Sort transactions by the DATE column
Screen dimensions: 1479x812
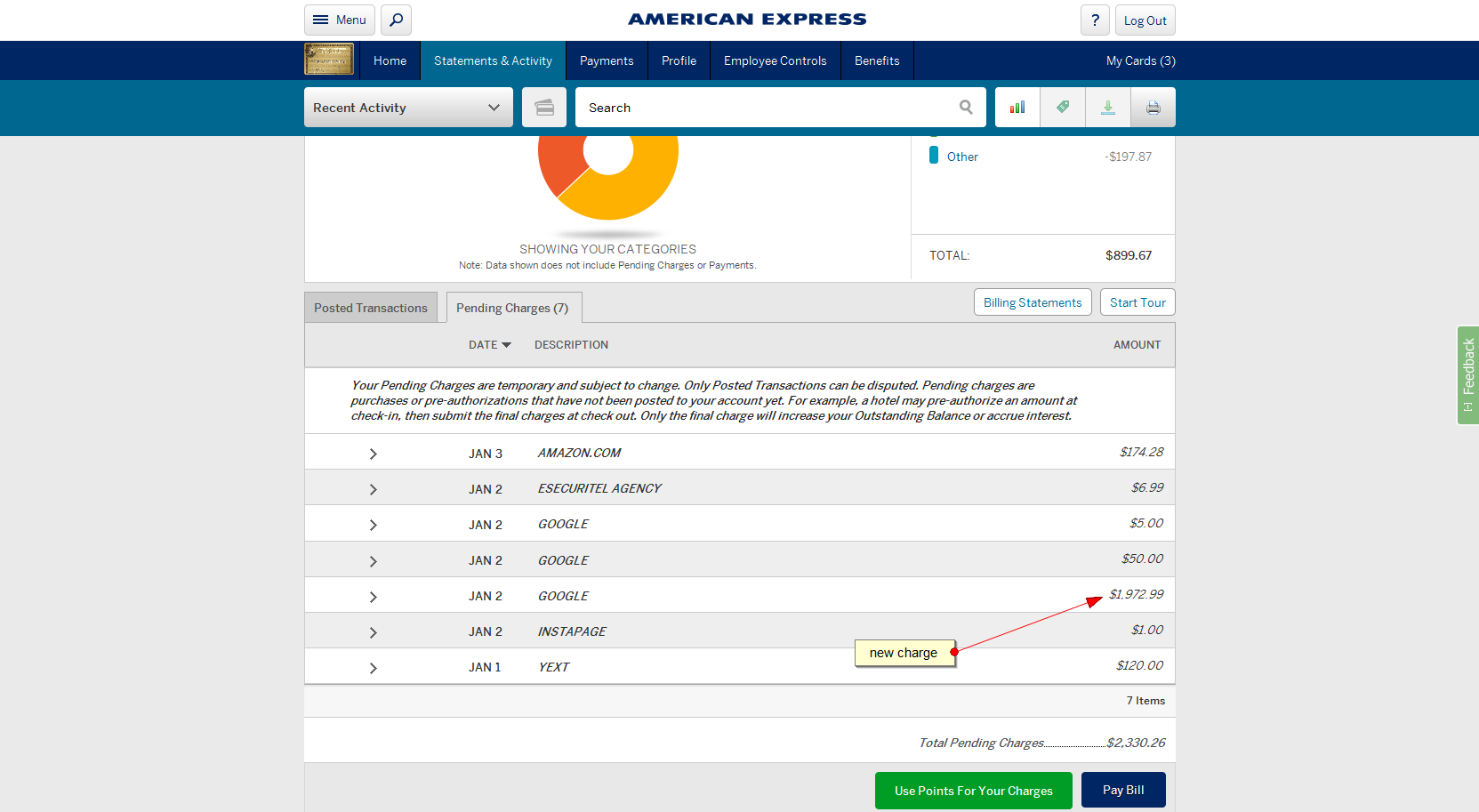pos(489,345)
